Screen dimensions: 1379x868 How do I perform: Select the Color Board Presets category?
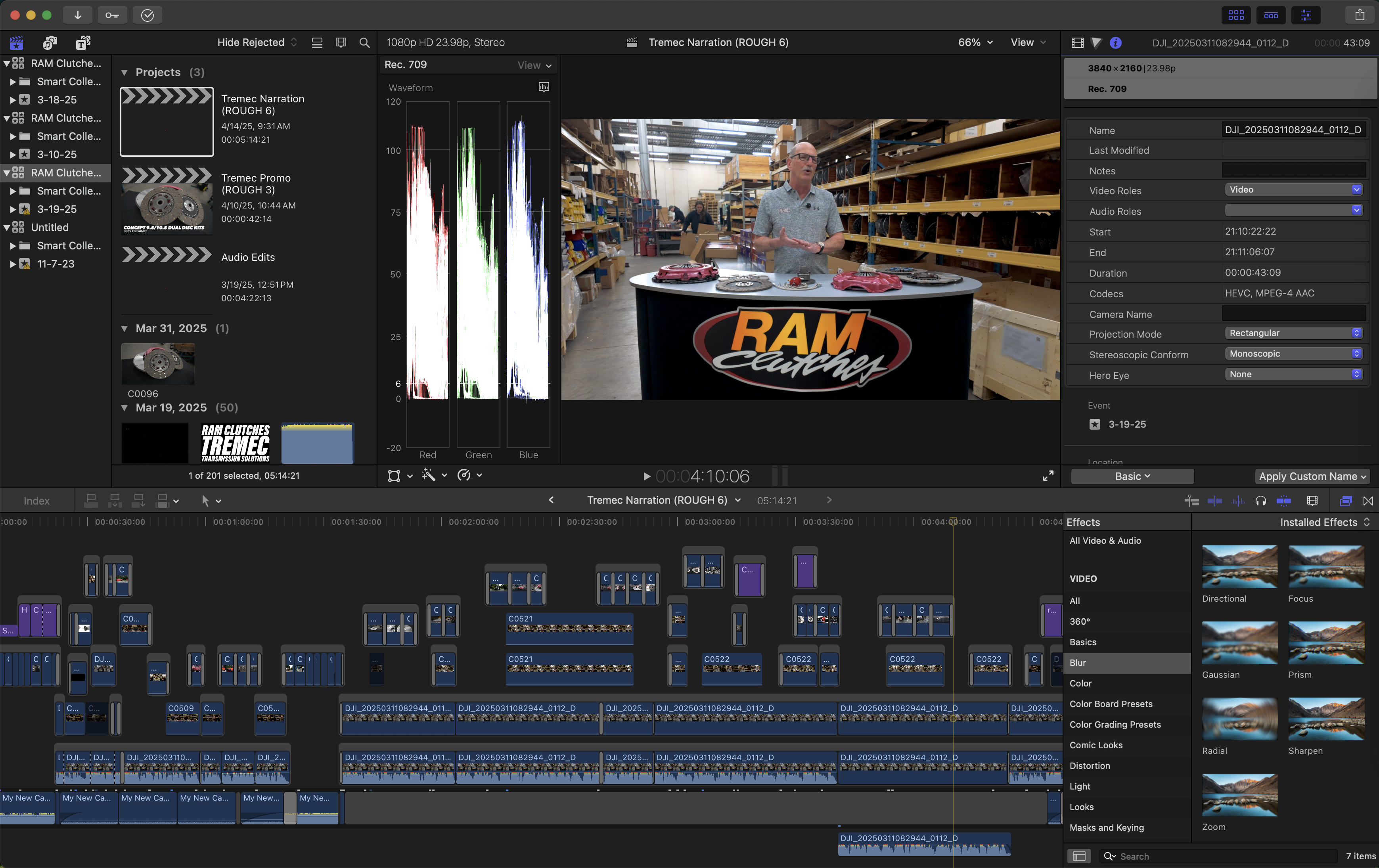[x=1126, y=704]
